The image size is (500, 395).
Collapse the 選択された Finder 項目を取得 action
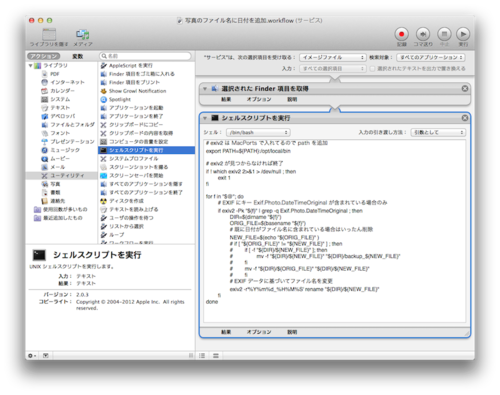click(x=205, y=89)
